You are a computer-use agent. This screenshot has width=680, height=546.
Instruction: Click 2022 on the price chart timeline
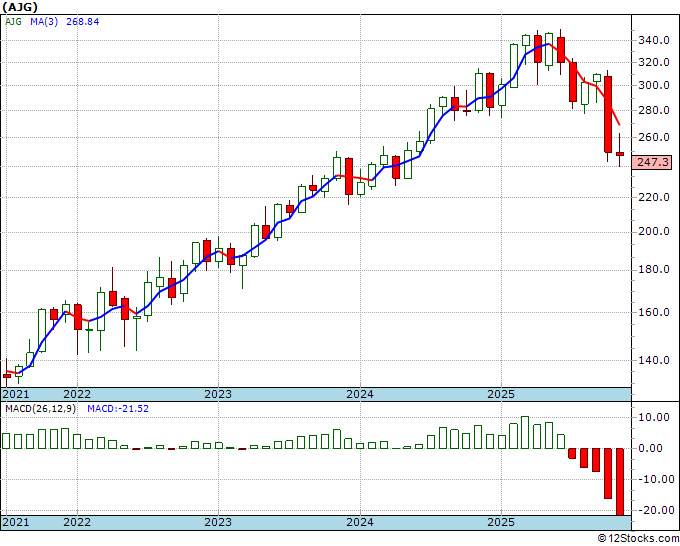pos(77,394)
